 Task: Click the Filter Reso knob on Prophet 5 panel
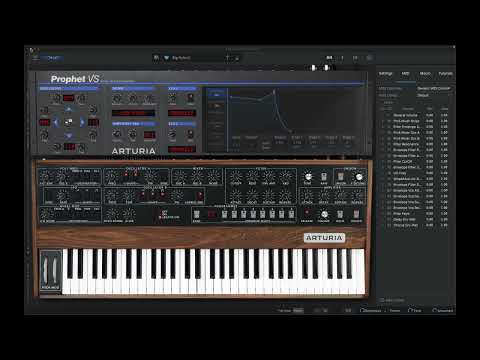pyautogui.click(x=252, y=176)
